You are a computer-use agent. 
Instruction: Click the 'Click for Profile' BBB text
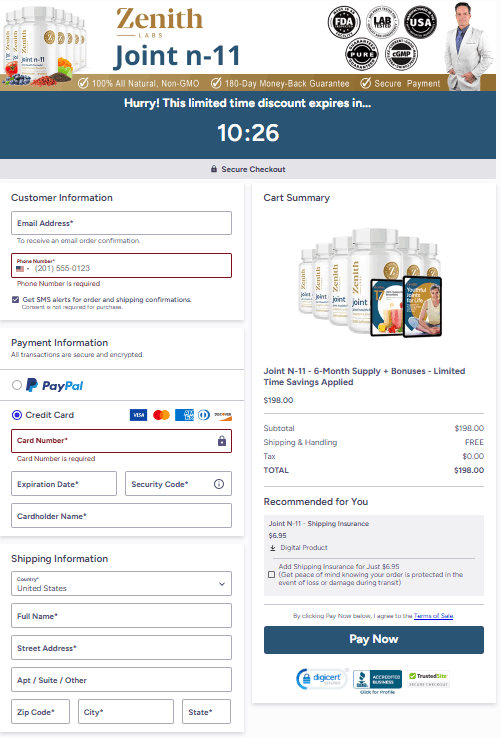(x=378, y=692)
